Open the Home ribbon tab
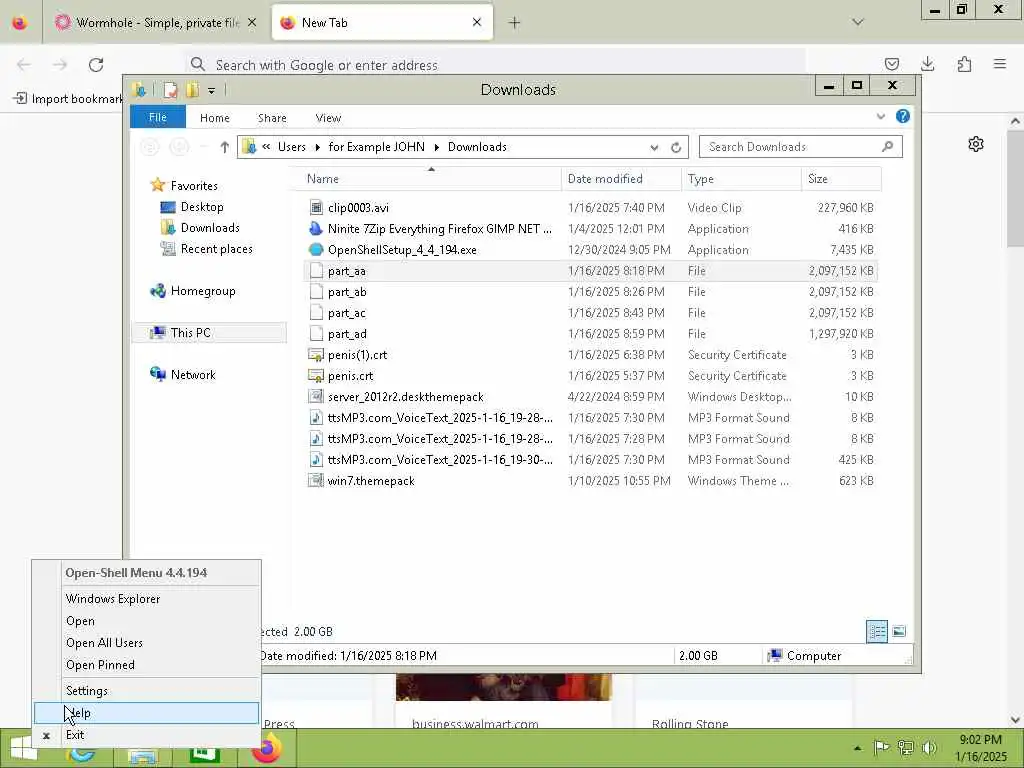Screen dimensions: 1024x768 click(215, 118)
